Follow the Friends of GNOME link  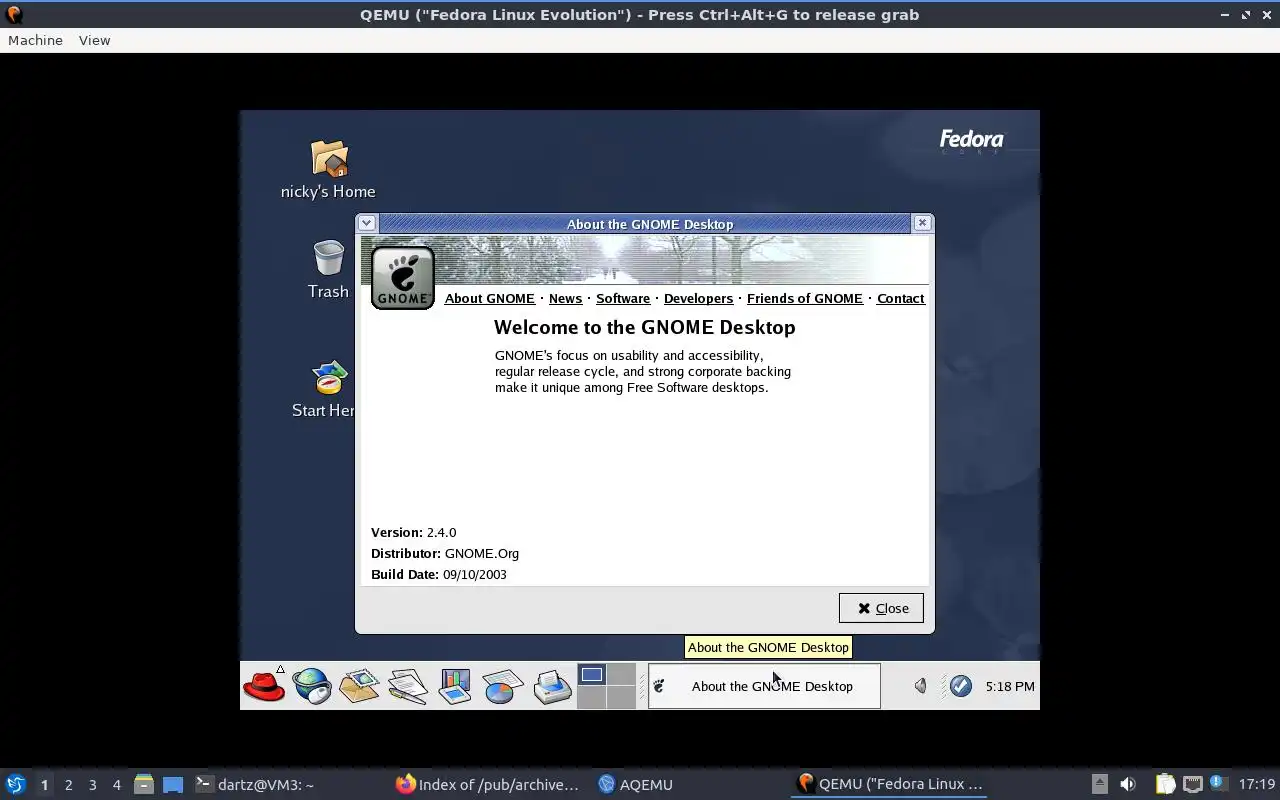point(805,298)
